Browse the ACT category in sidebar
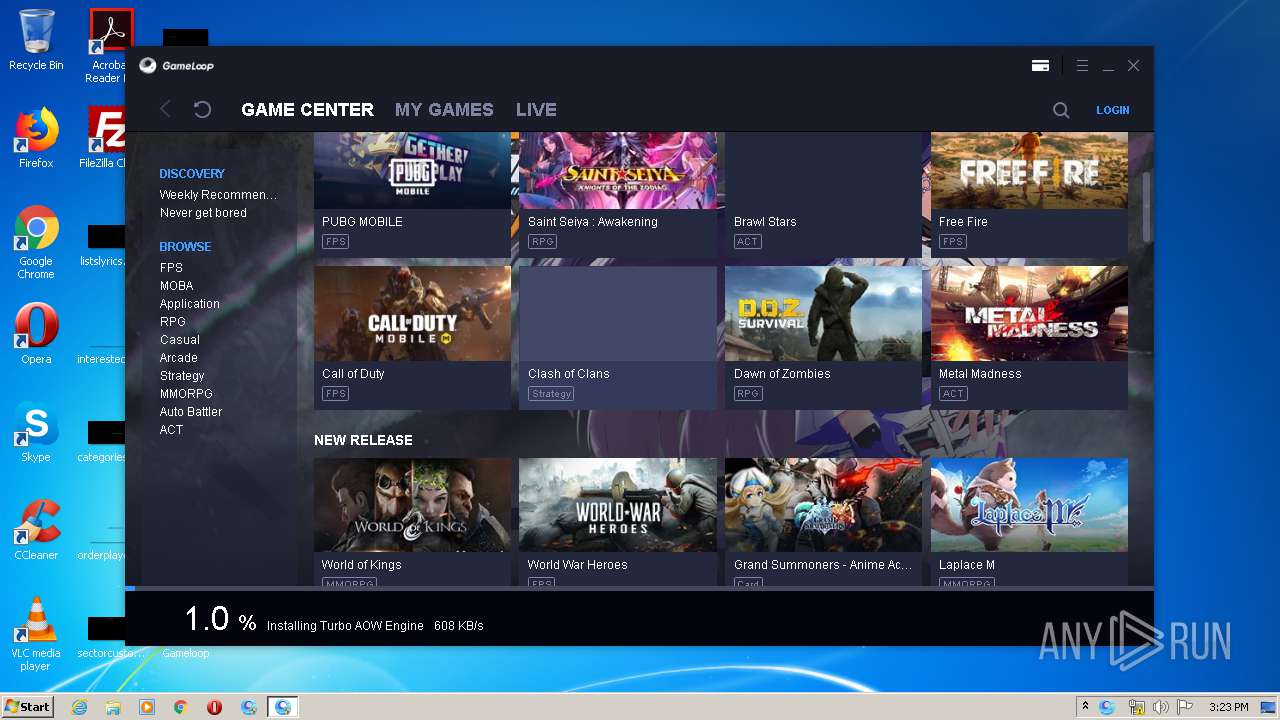This screenshot has width=1280, height=720. [x=171, y=430]
